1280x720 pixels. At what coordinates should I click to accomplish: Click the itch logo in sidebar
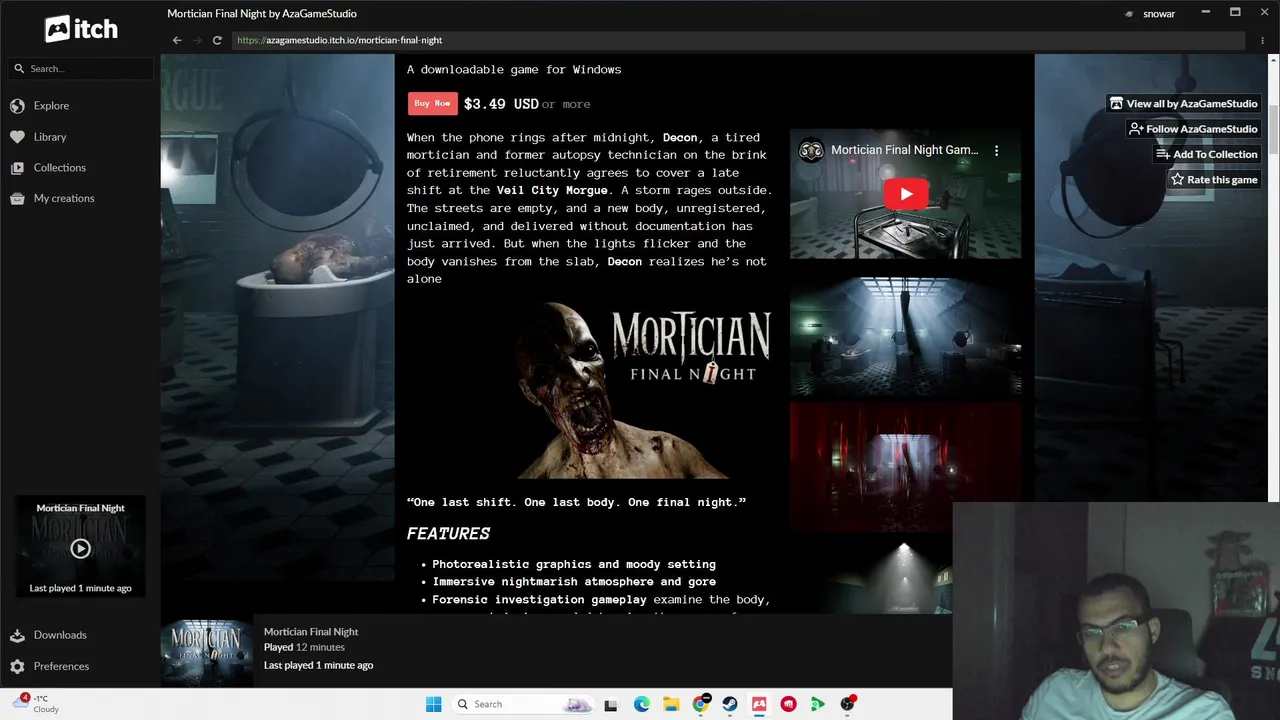tap(81, 29)
